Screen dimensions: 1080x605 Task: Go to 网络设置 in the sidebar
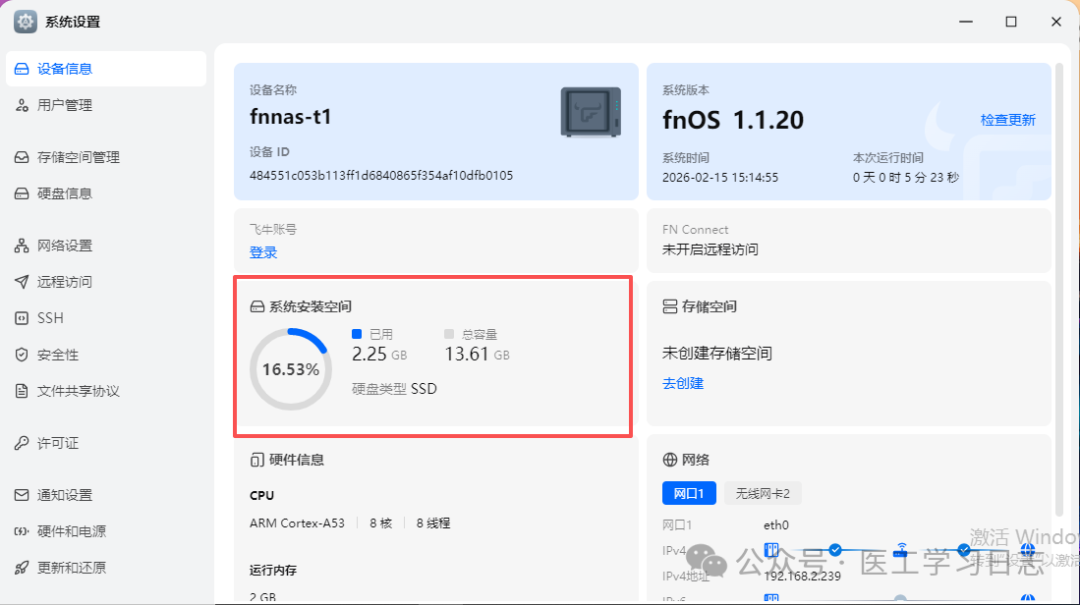[66, 245]
